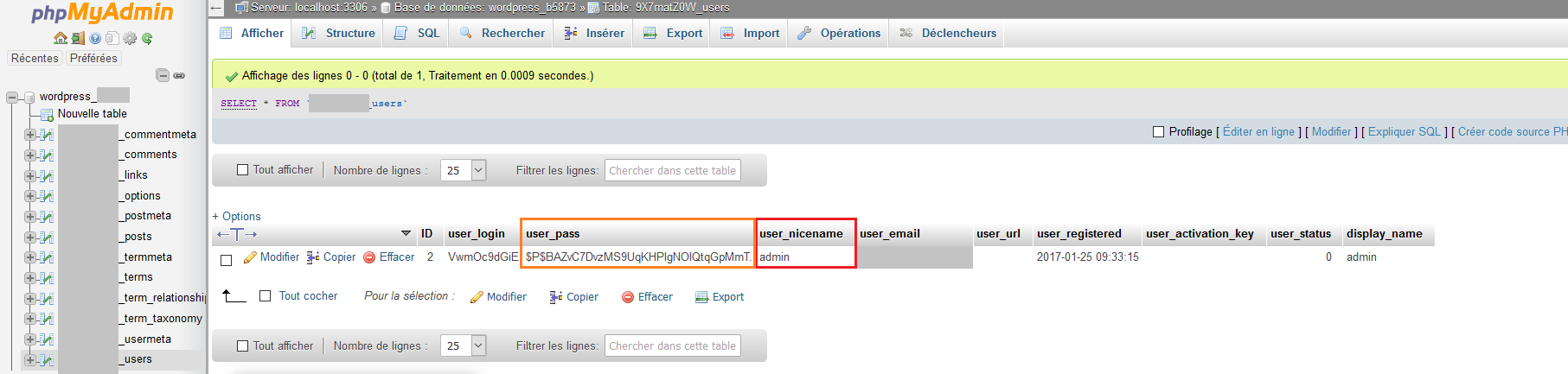This screenshot has height=374, width=1568.
Task: Check the lower Tout afficher checkbox
Action: 243,346
